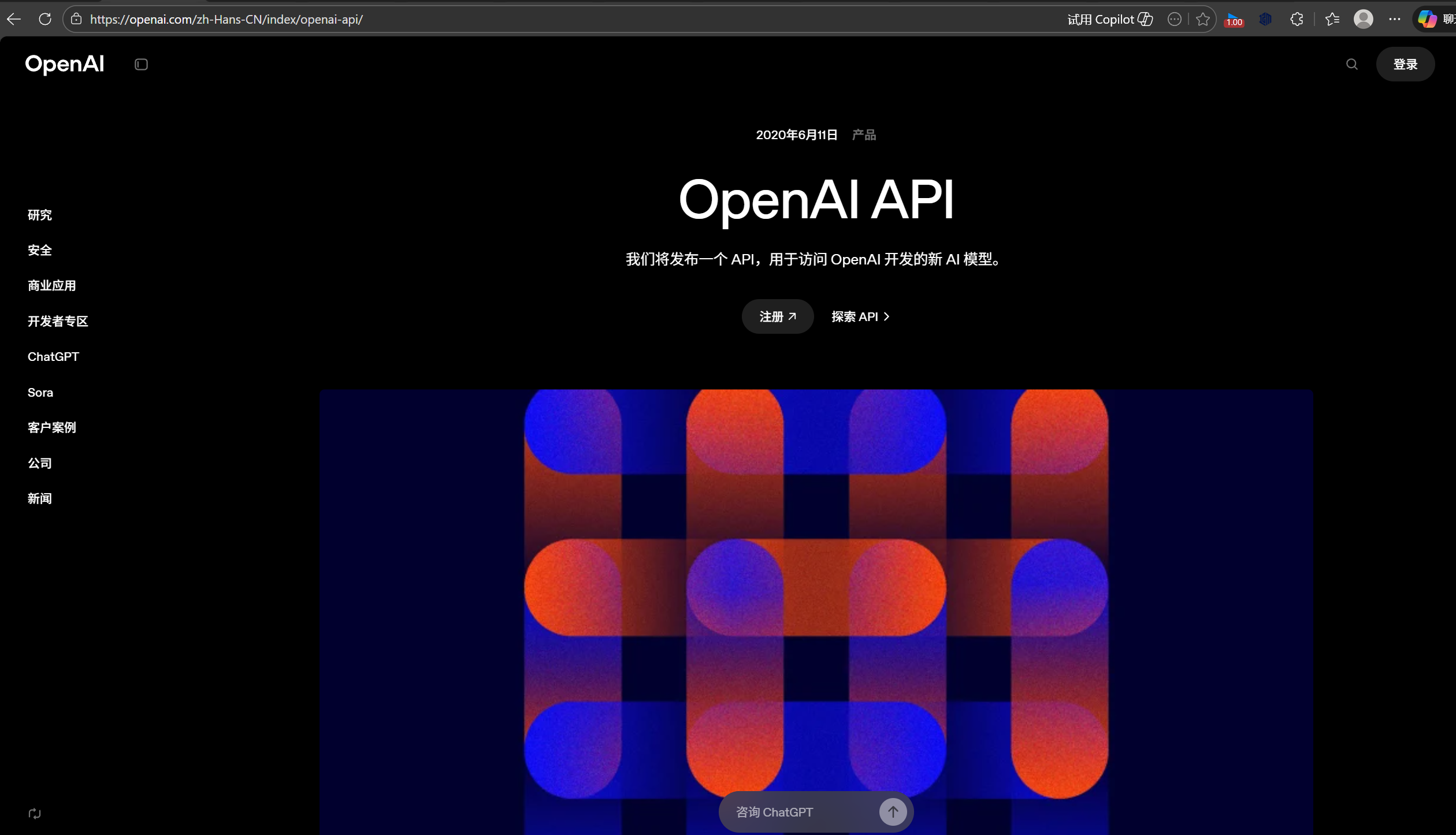Open the browser settings three-dot menu
Screen dimensions: 1456x835
click(x=1395, y=18)
